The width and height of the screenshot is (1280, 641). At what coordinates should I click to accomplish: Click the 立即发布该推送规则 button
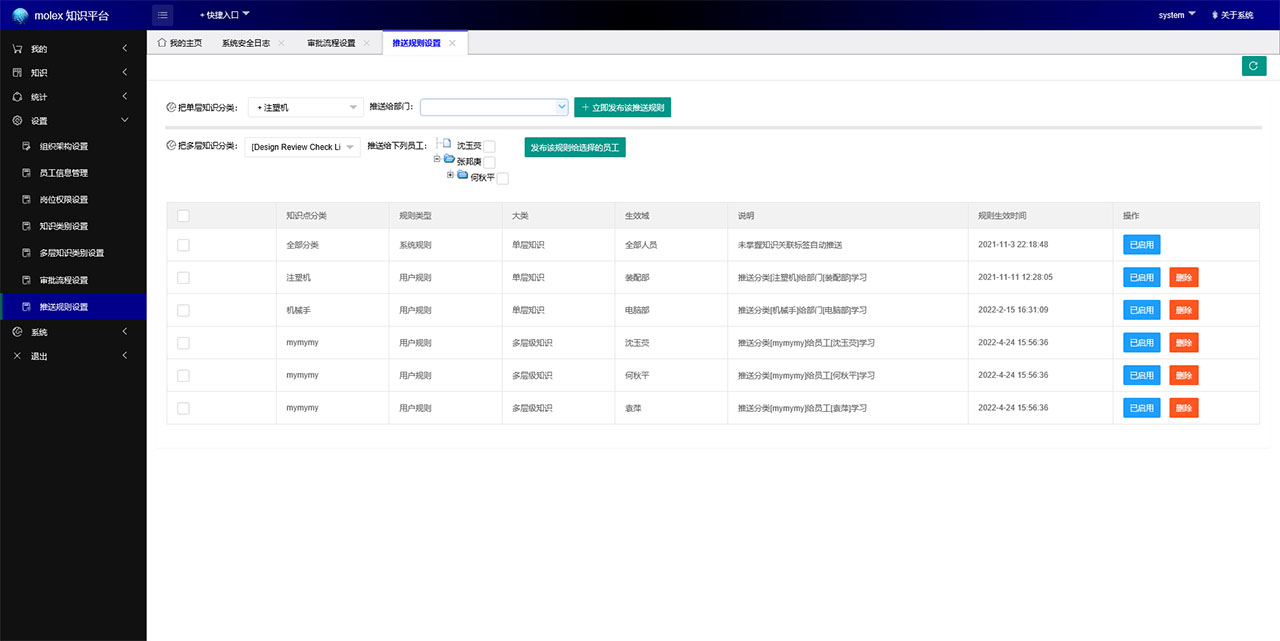(x=622, y=107)
